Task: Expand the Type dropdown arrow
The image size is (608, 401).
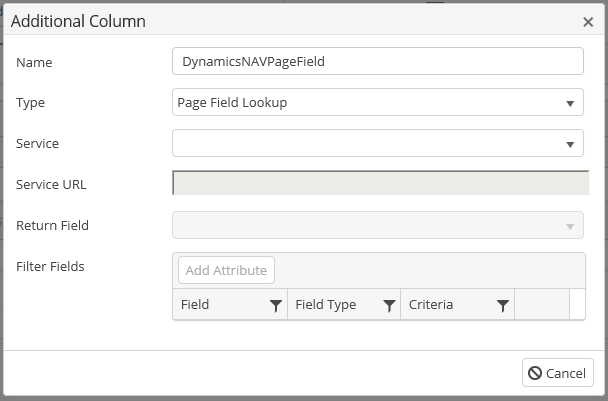Action: (x=570, y=103)
